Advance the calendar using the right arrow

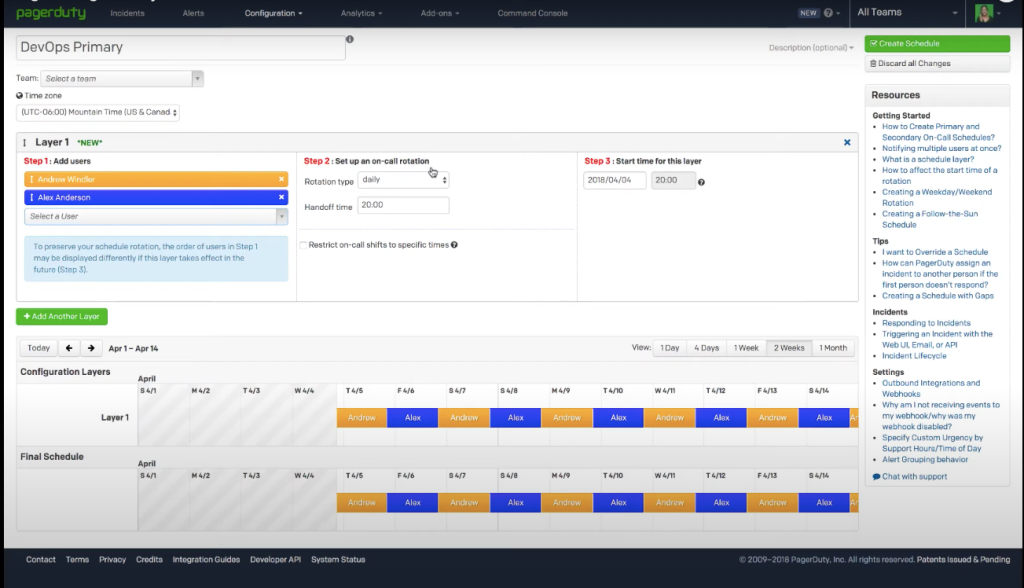(x=91, y=348)
